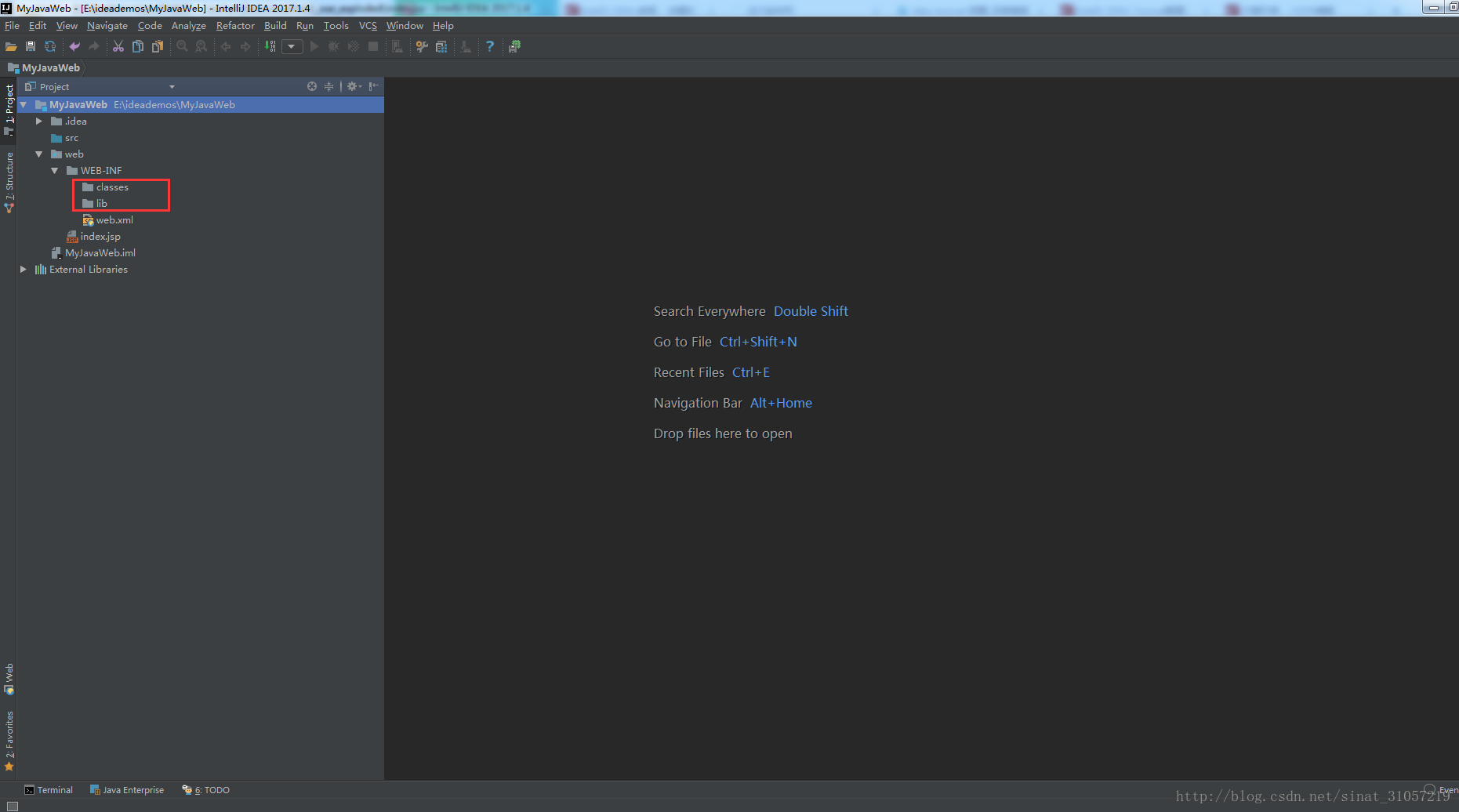Screen dimensions: 1459x812
Task: Collapse the WEB-INF folder
Action: point(55,171)
